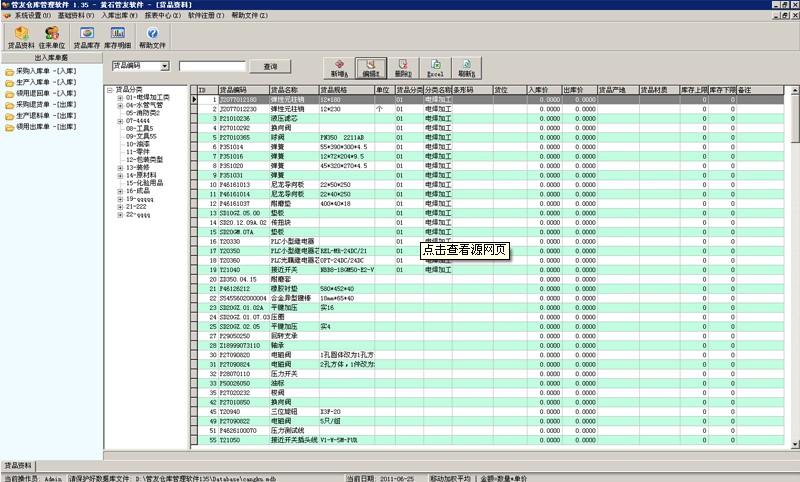Open 采购退货单 -[出库] in the sidebar
800x482 pixels.
[x=41, y=105]
